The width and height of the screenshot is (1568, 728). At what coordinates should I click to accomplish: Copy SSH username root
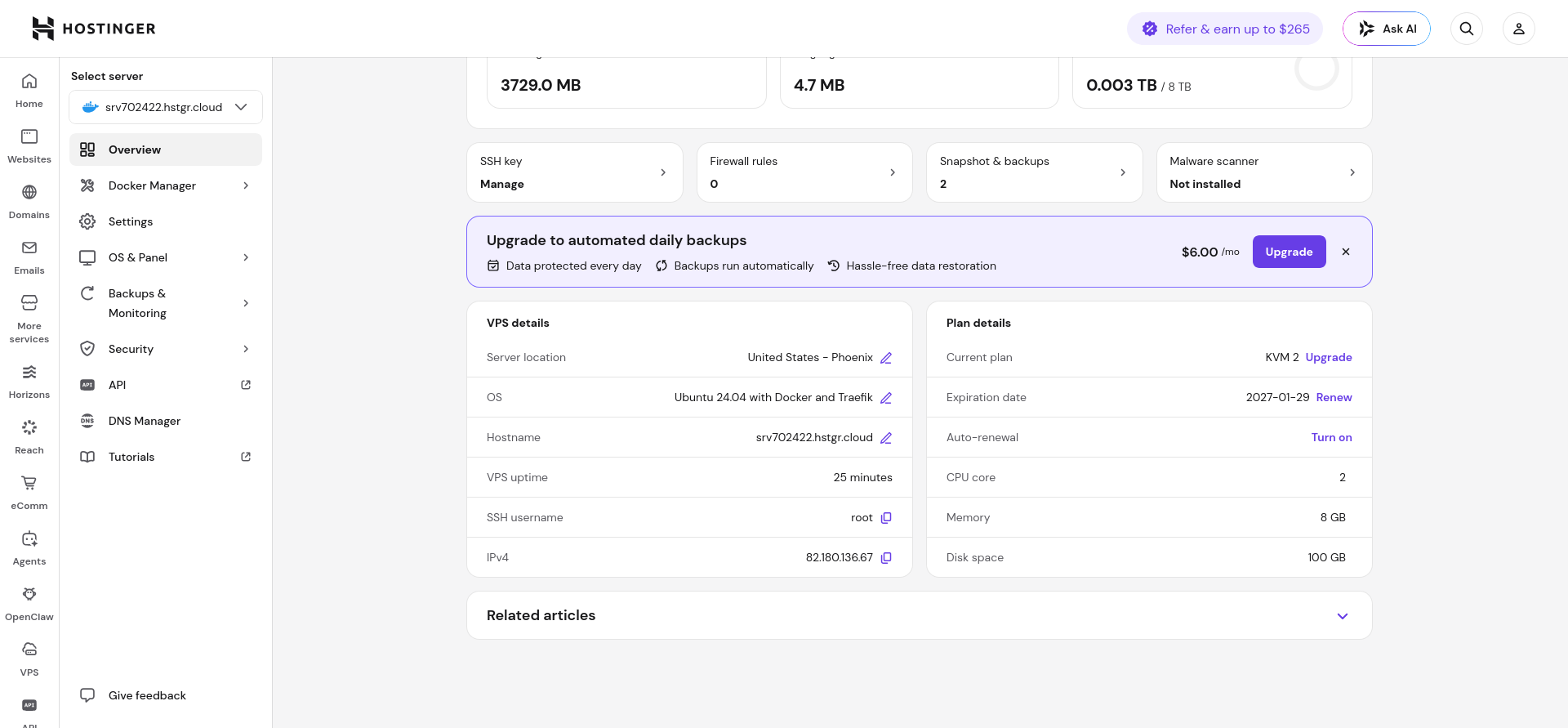pyautogui.click(x=886, y=517)
